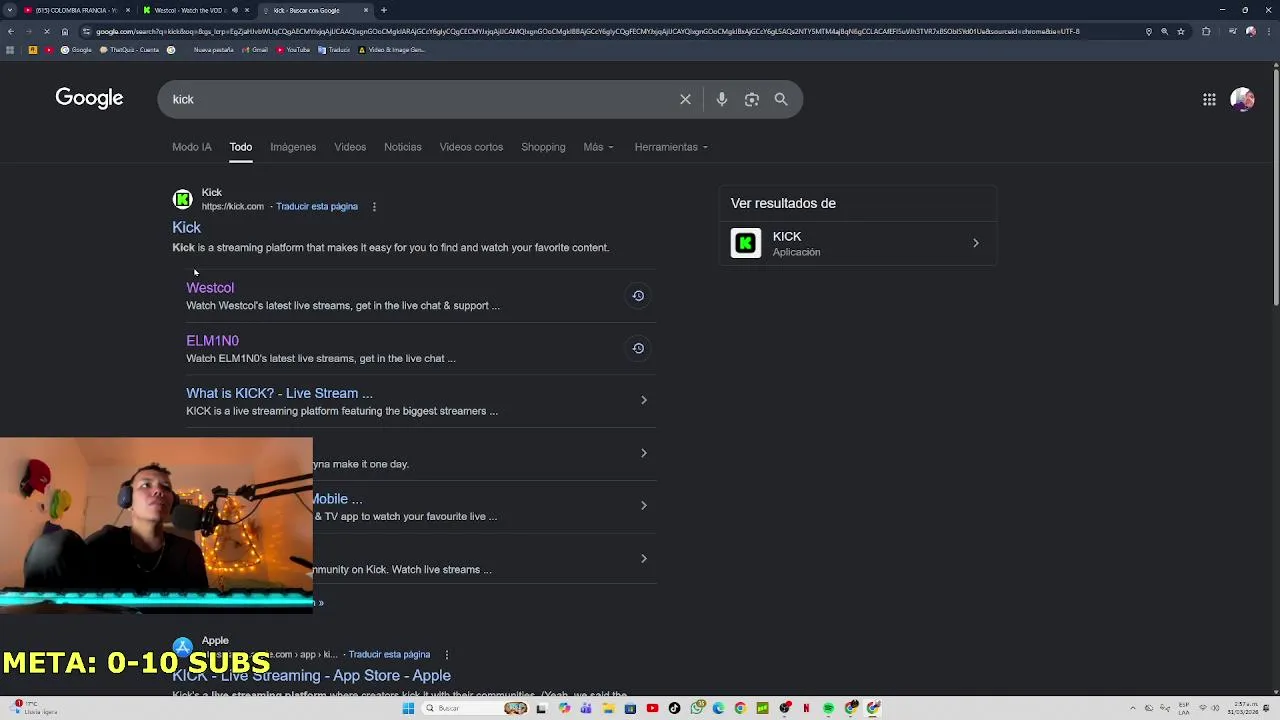Open the Kick result title link
This screenshot has height=720, width=1280.
(x=186, y=228)
